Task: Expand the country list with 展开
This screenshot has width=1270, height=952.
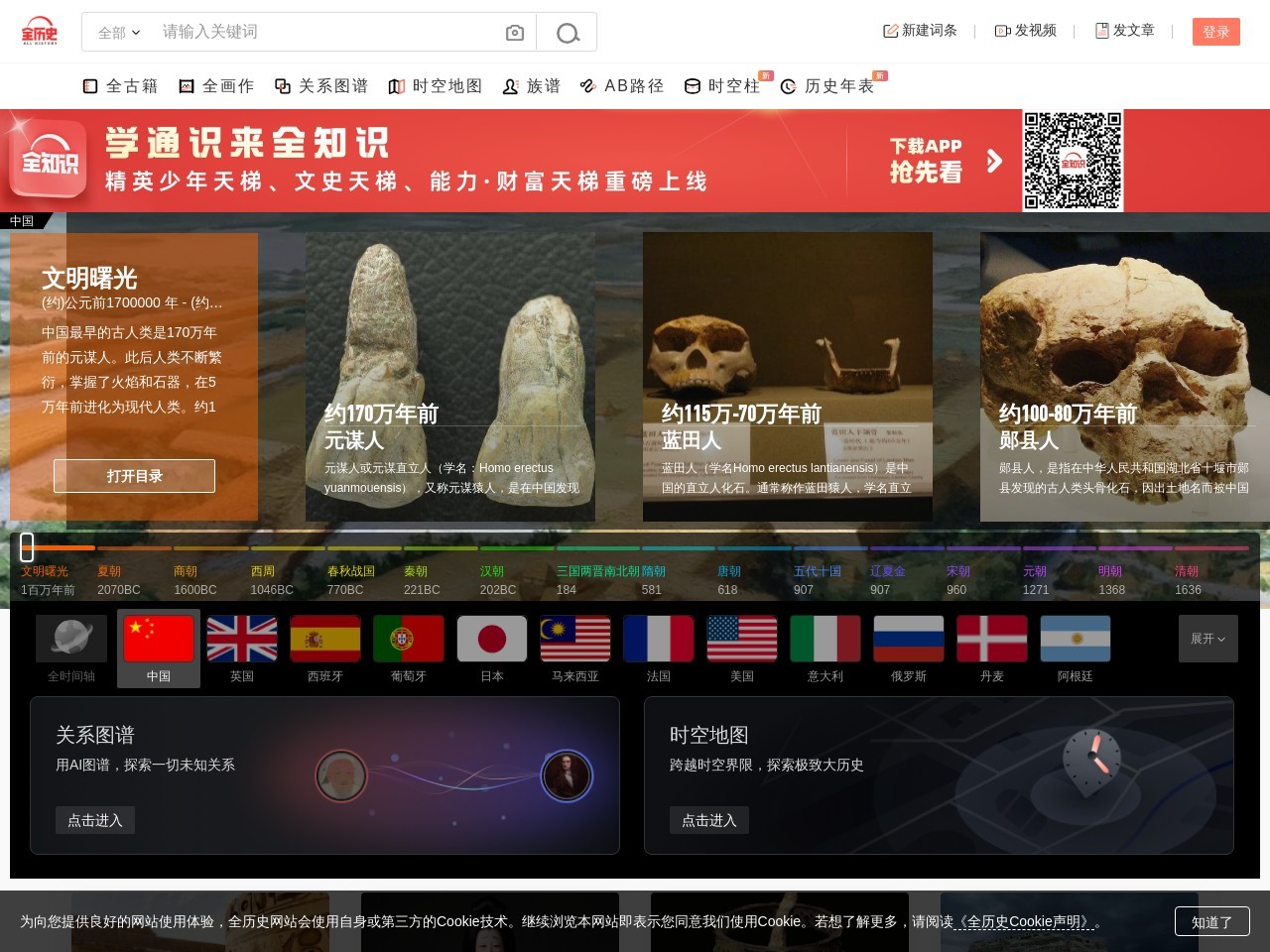Action: (x=1207, y=639)
